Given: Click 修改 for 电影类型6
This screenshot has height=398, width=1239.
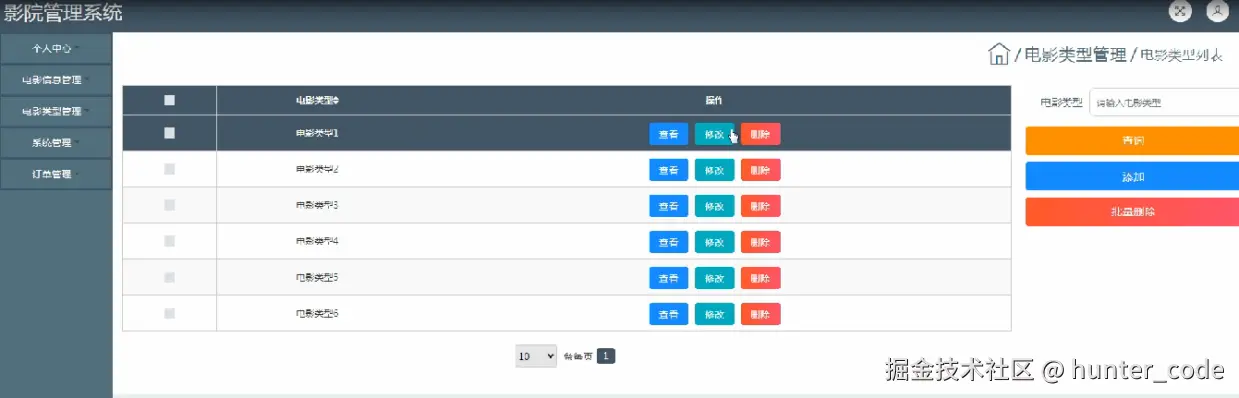Looking at the screenshot, I should pyautogui.click(x=714, y=314).
